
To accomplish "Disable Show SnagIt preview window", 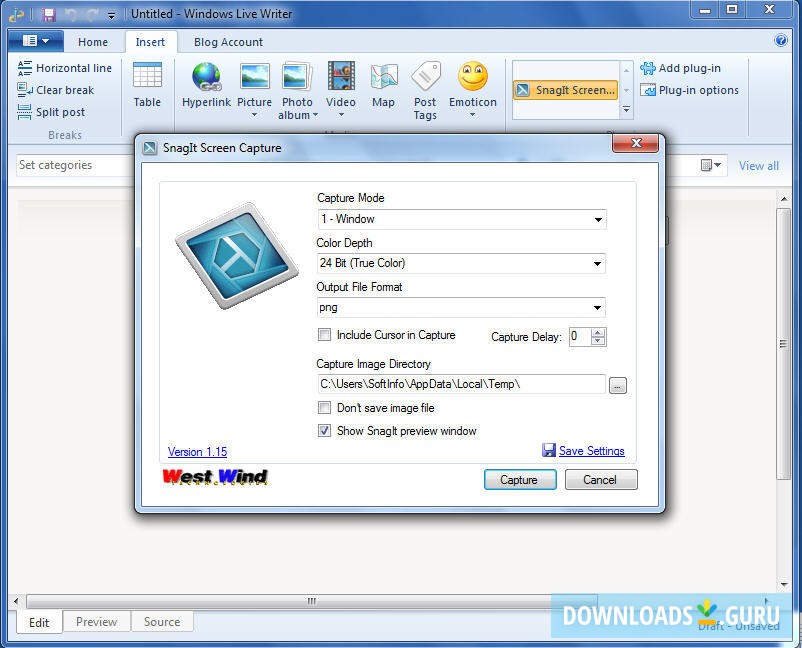I will [324, 430].
